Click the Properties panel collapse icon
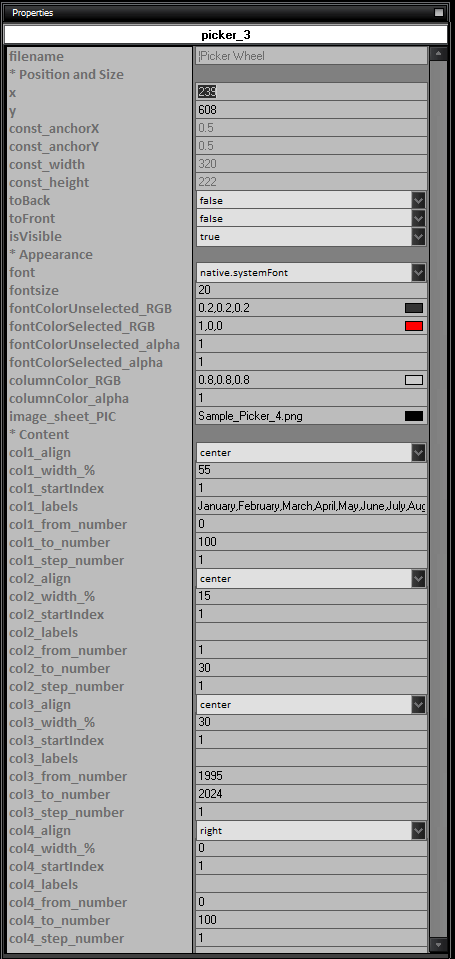The width and height of the screenshot is (455, 959). point(438,12)
